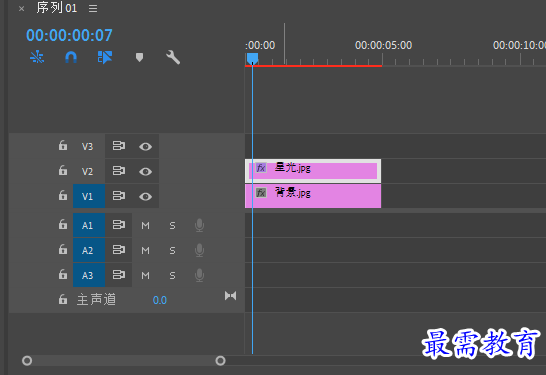Mute track A3
Image resolution: width=546 pixels, height=375 pixels.
tap(146, 276)
